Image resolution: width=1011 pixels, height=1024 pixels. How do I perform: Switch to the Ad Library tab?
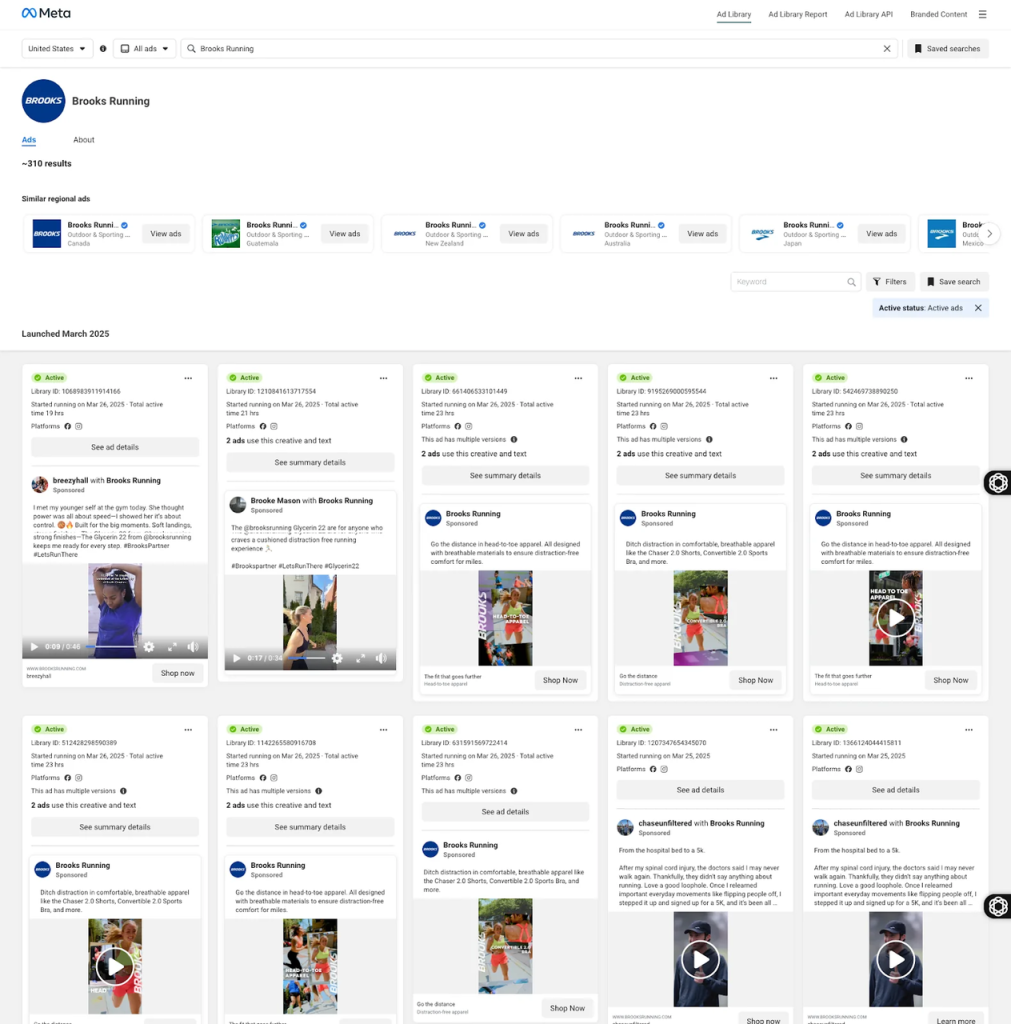point(733,14)
